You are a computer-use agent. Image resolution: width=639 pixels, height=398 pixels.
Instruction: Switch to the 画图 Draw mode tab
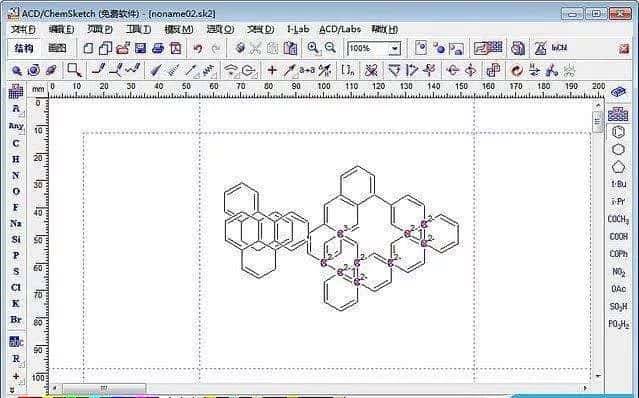coord(57,48)
